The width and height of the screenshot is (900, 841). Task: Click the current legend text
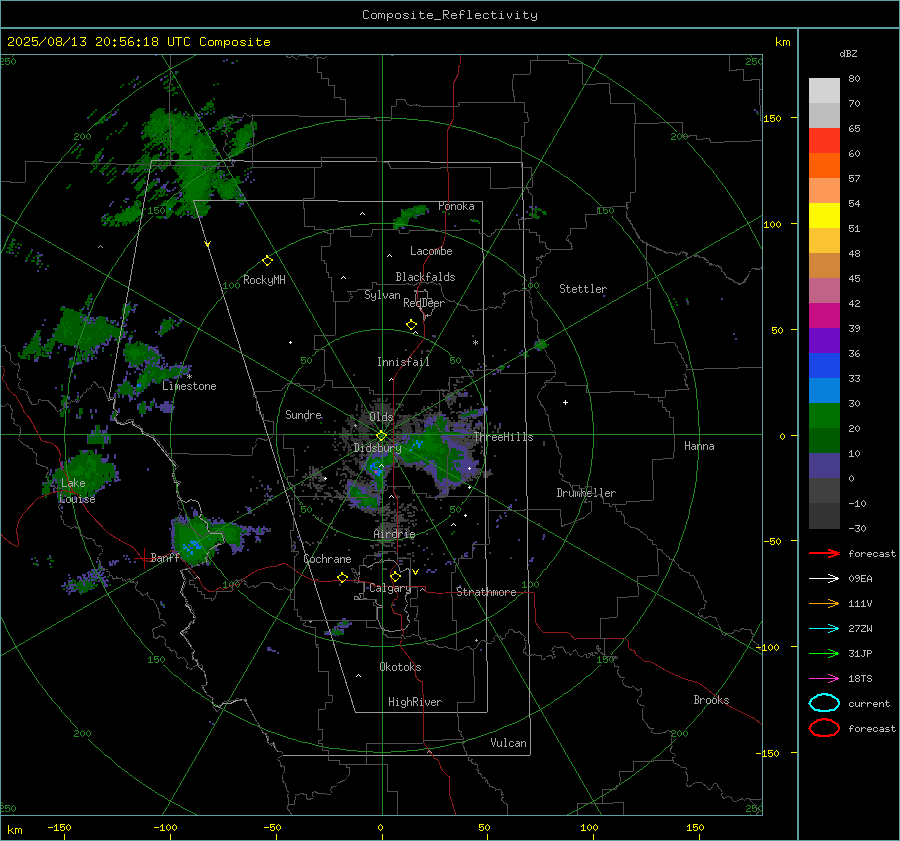(x=869, y=703)
